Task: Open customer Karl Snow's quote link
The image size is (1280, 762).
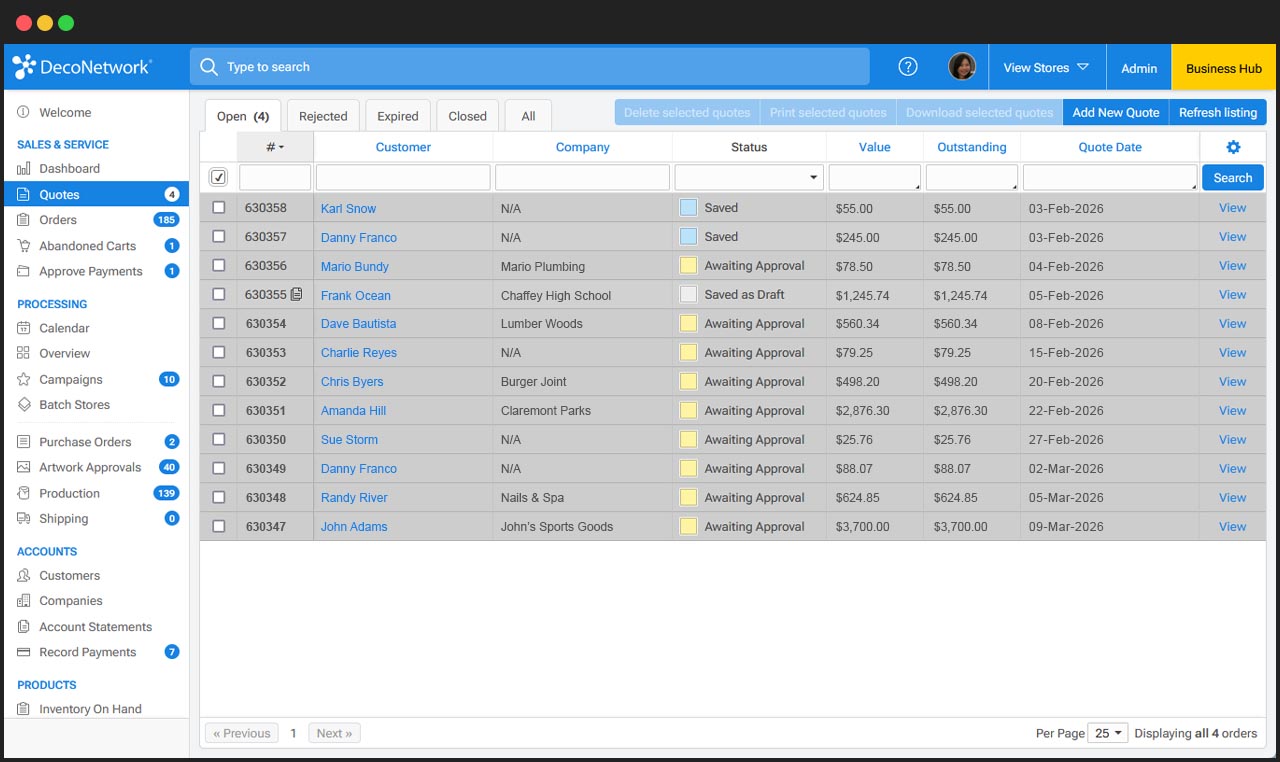Action: tap(348, 208)
